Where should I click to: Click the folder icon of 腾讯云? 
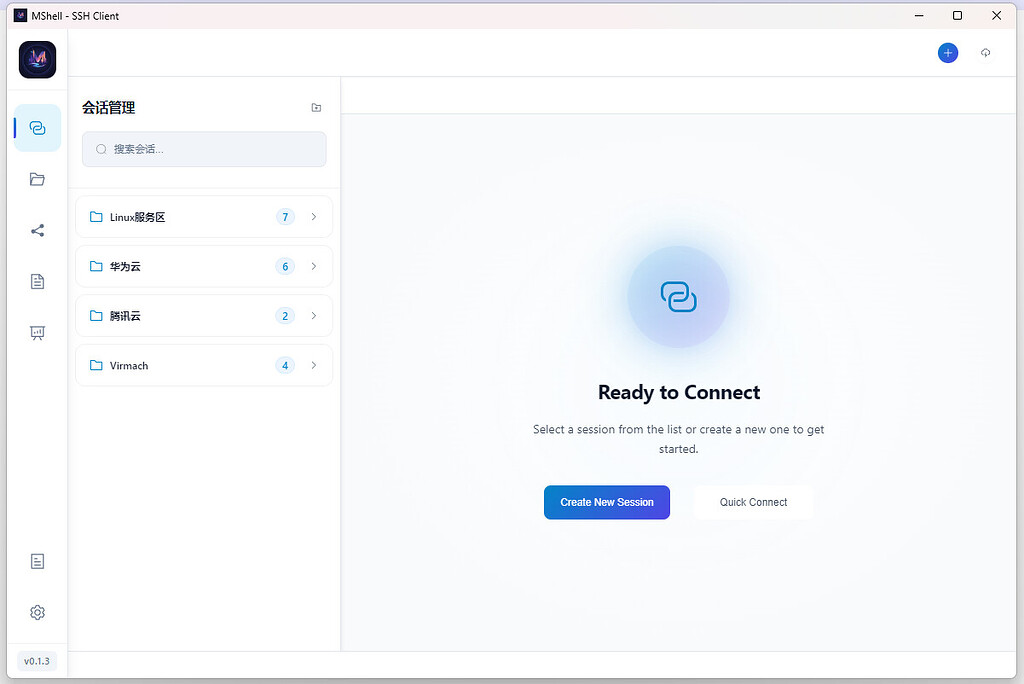click(96, 316)
